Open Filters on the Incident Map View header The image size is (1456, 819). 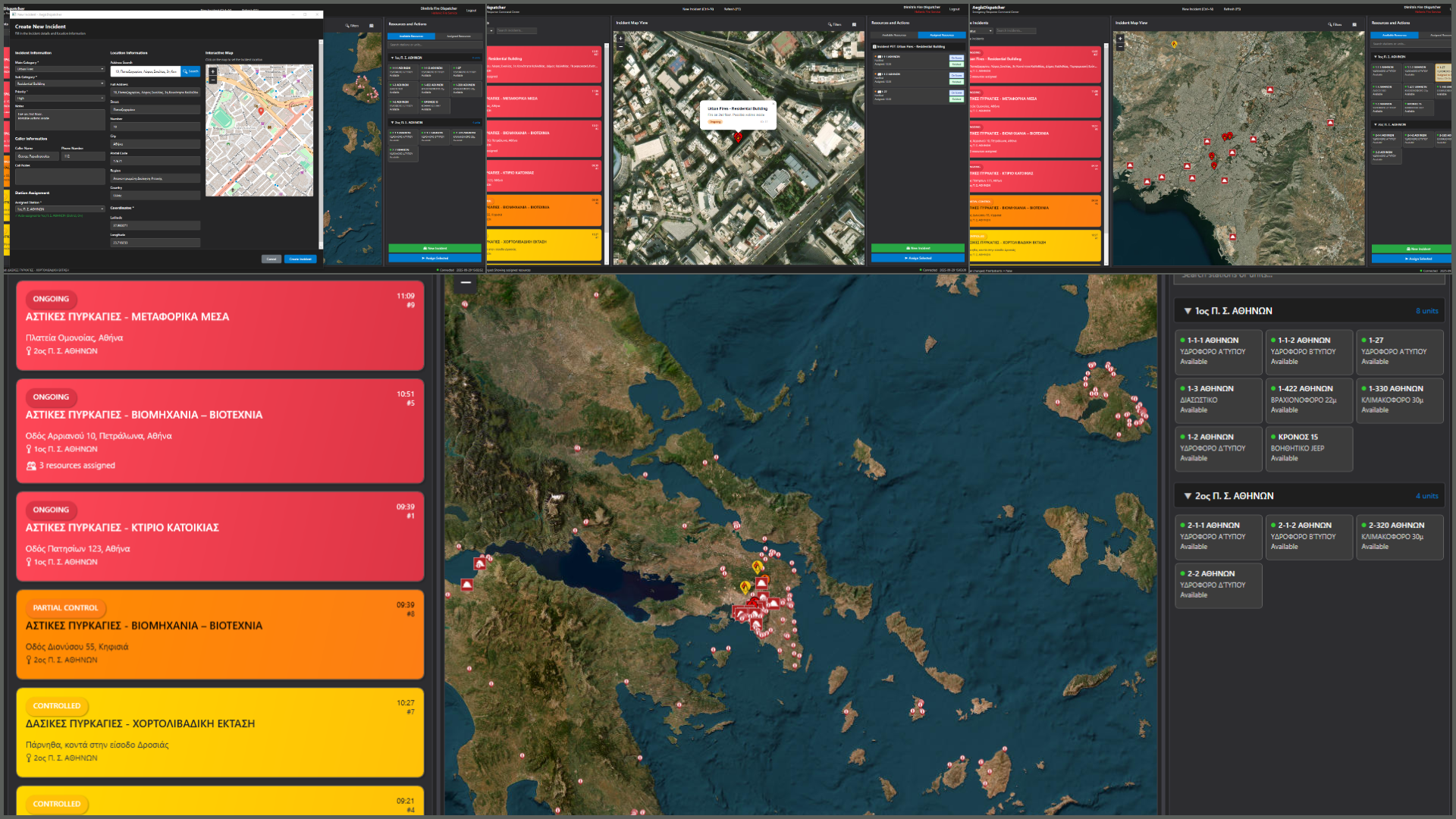pos(834,24)
